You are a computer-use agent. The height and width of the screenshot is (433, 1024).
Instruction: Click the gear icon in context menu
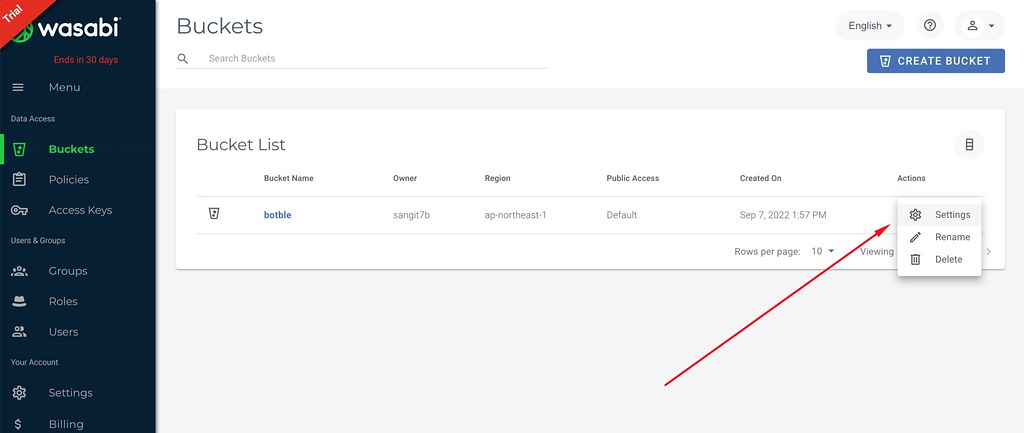pyautogui.click(x=916, y=215)
